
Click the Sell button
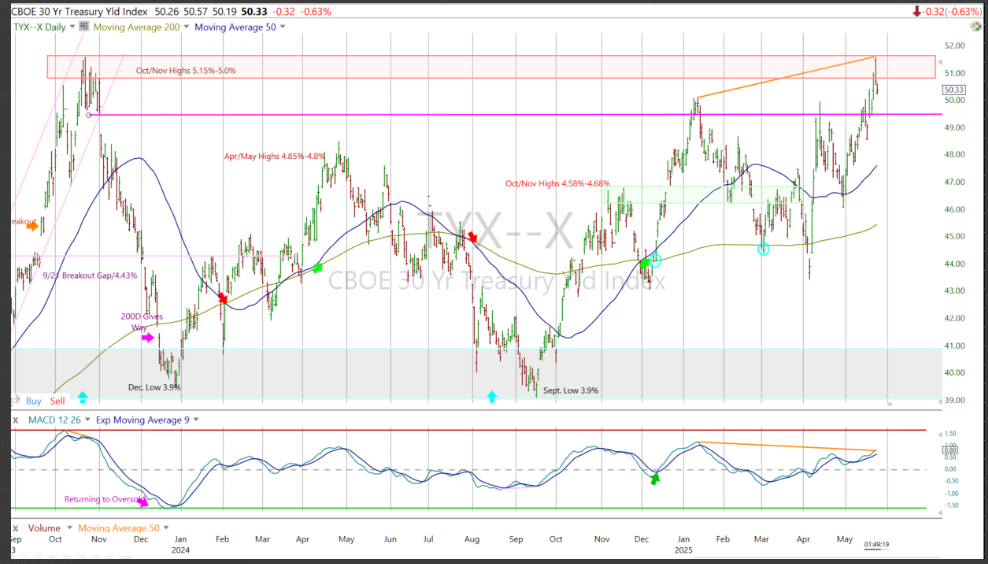coord(57,401)
